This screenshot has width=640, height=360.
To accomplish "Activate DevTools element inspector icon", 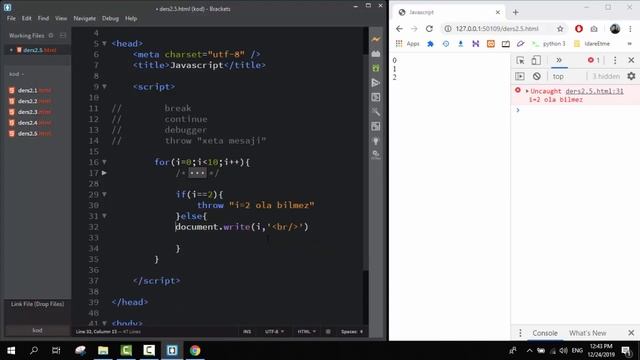I will pyautogui.click(x=520, y=60).
